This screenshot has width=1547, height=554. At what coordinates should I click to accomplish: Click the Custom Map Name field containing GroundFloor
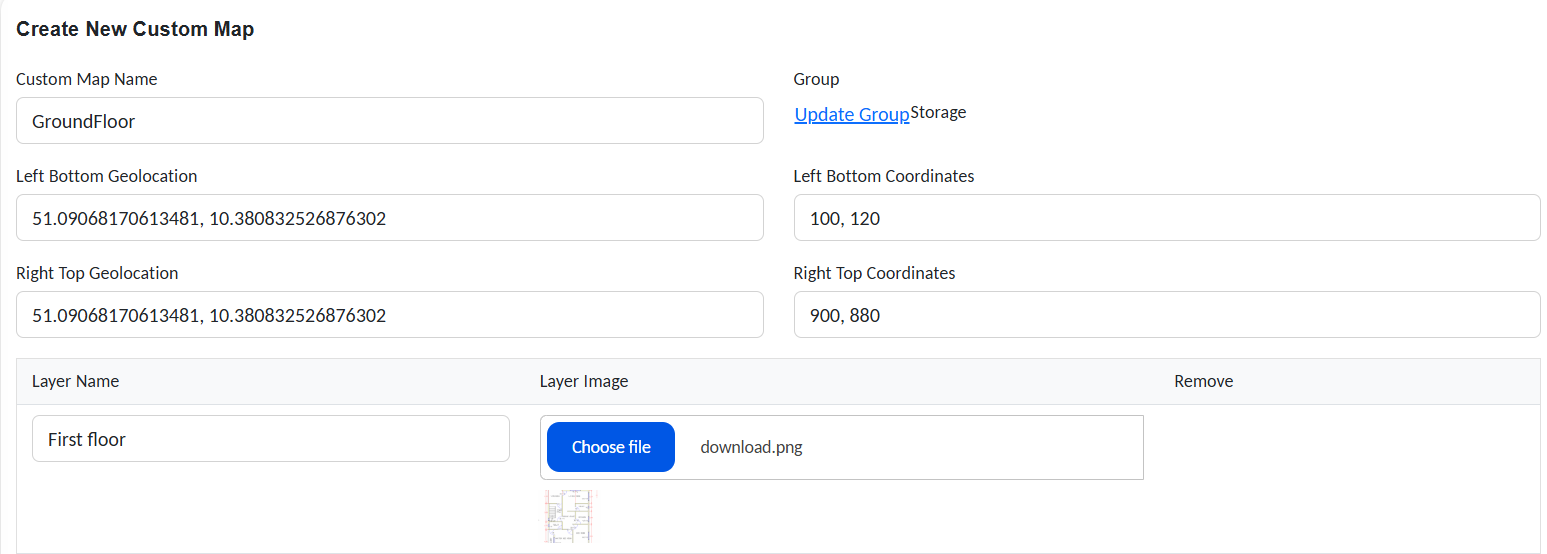pos(389,121)
